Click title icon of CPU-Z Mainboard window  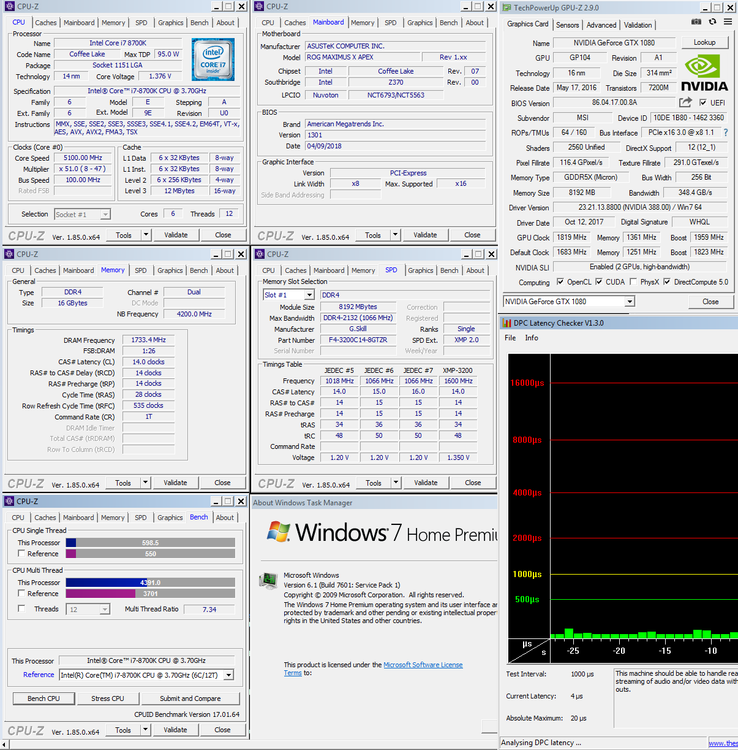(259, 6)
